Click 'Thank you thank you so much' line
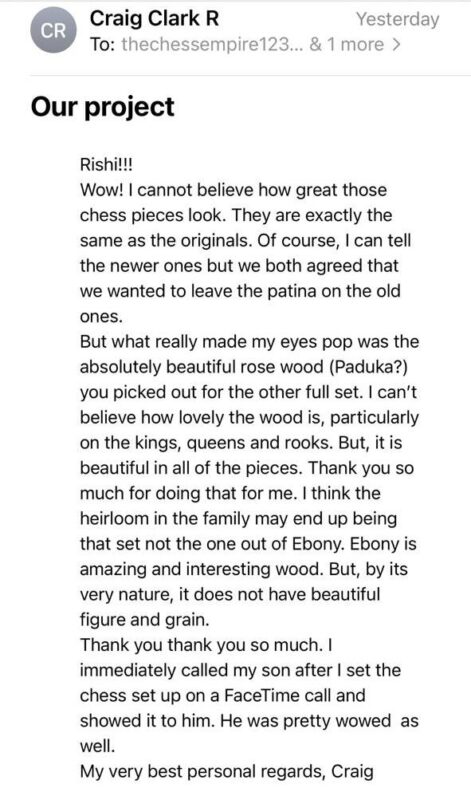 208,645
